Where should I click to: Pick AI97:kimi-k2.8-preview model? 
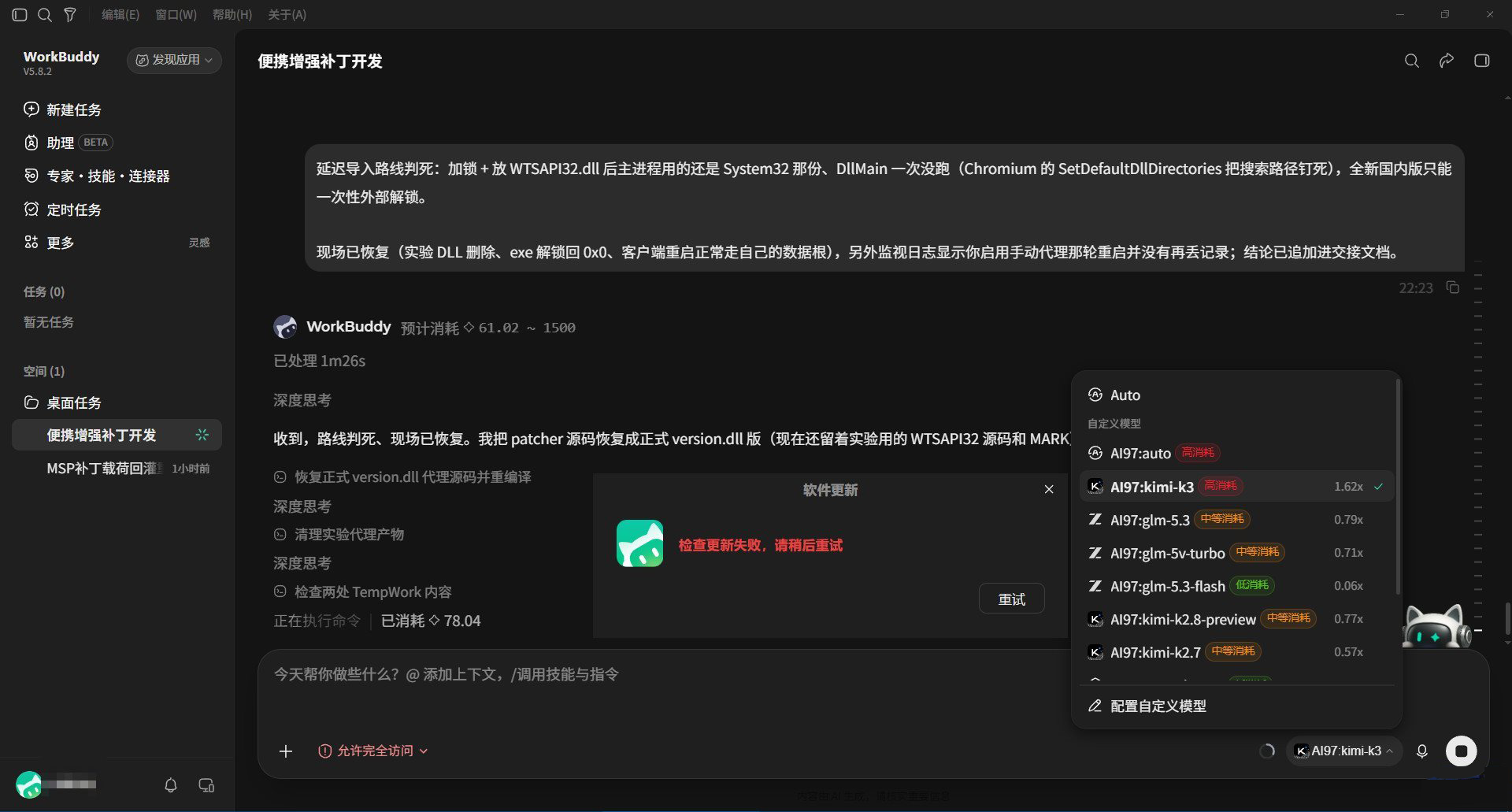click(1236, 619)
